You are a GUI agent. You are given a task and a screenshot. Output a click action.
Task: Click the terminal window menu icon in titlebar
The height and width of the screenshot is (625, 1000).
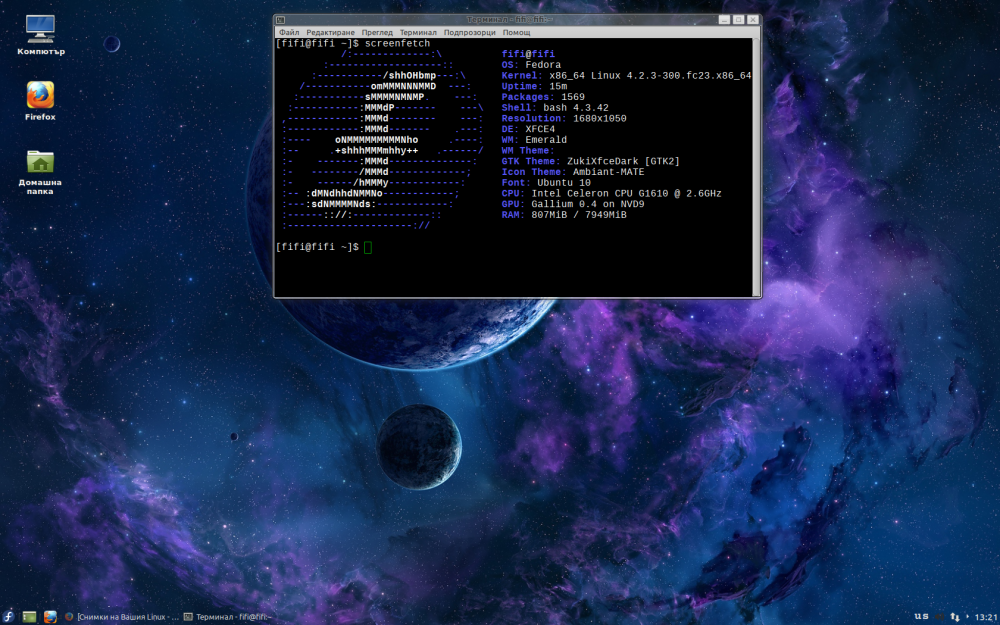(281, 20)
